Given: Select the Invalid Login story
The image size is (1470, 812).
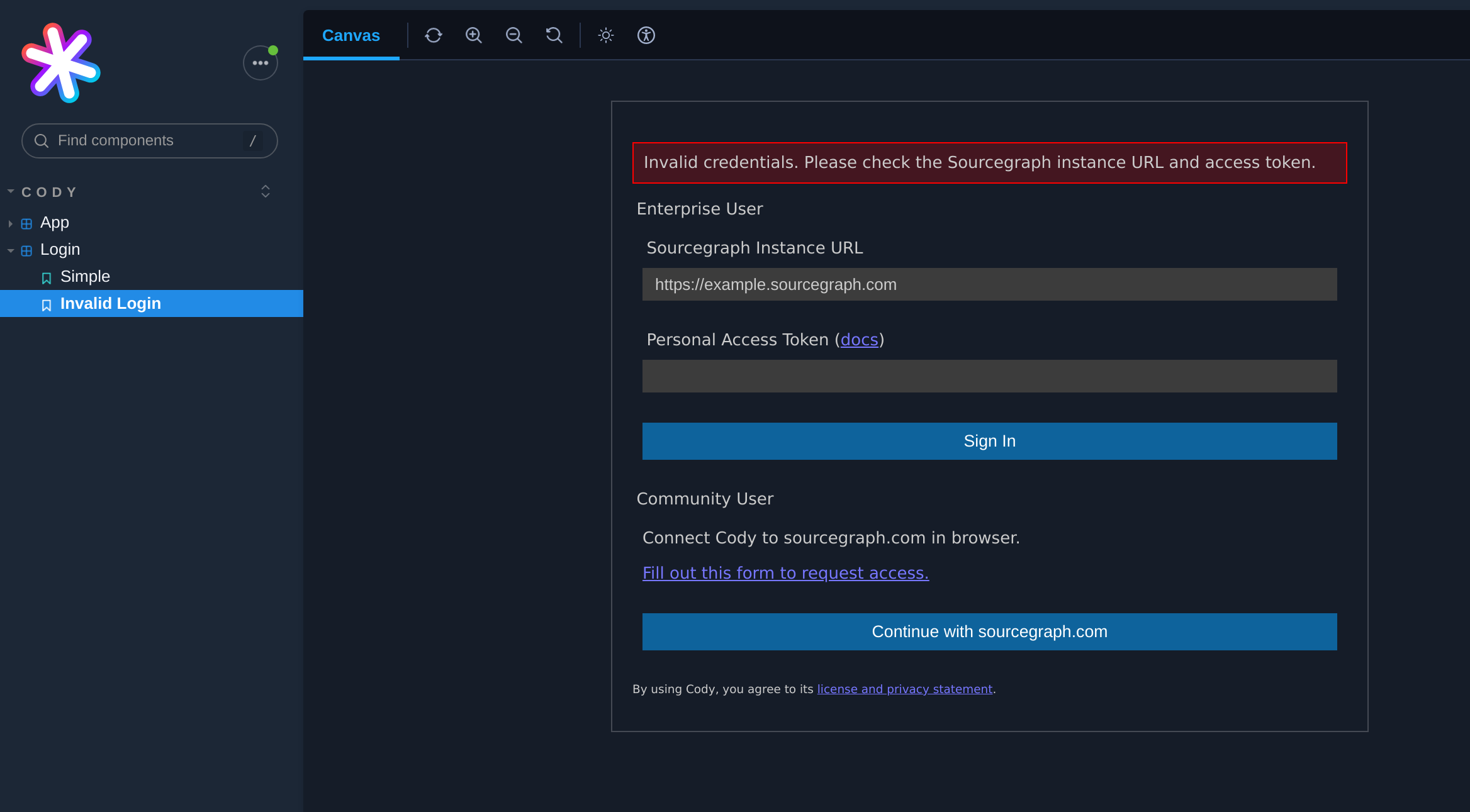Looking at the screenshot, I should [x=111, y=304].
